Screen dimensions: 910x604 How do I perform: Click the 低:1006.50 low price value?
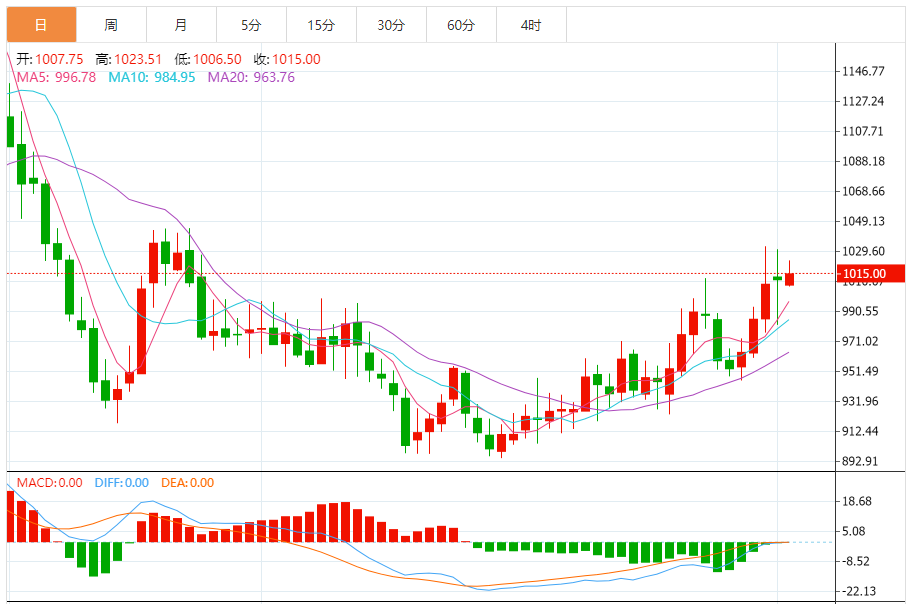208,59
